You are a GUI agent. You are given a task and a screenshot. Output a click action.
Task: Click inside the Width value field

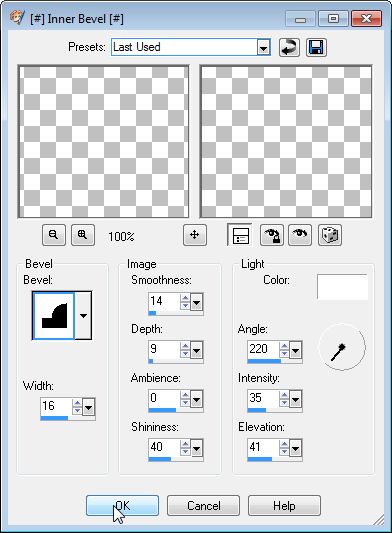click(x=56, y=406)
